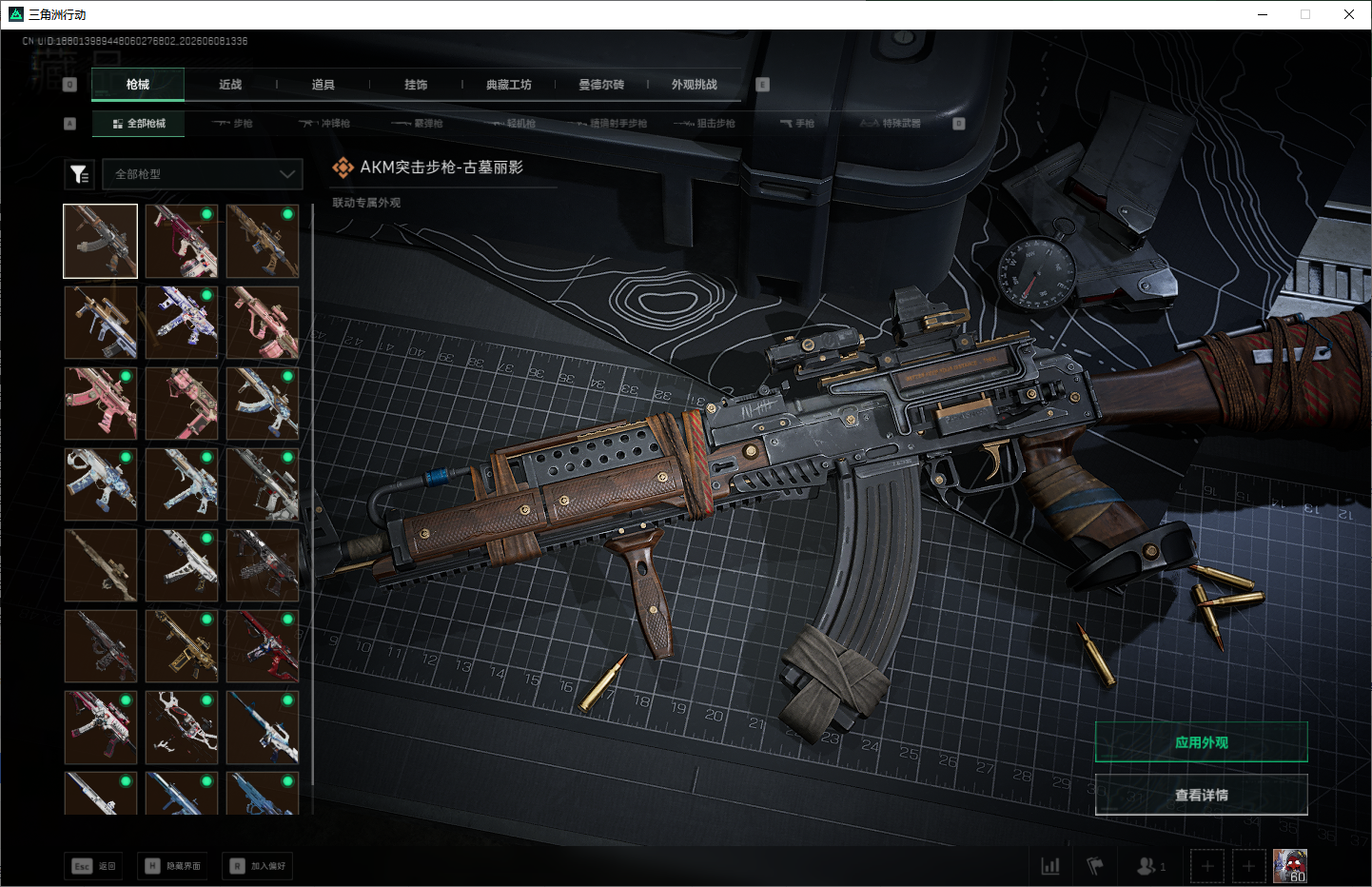The width and height of the screenshot is (1372, 887).
Task: Click the 应用外观 apply skin button
Action: (1202, 742)
